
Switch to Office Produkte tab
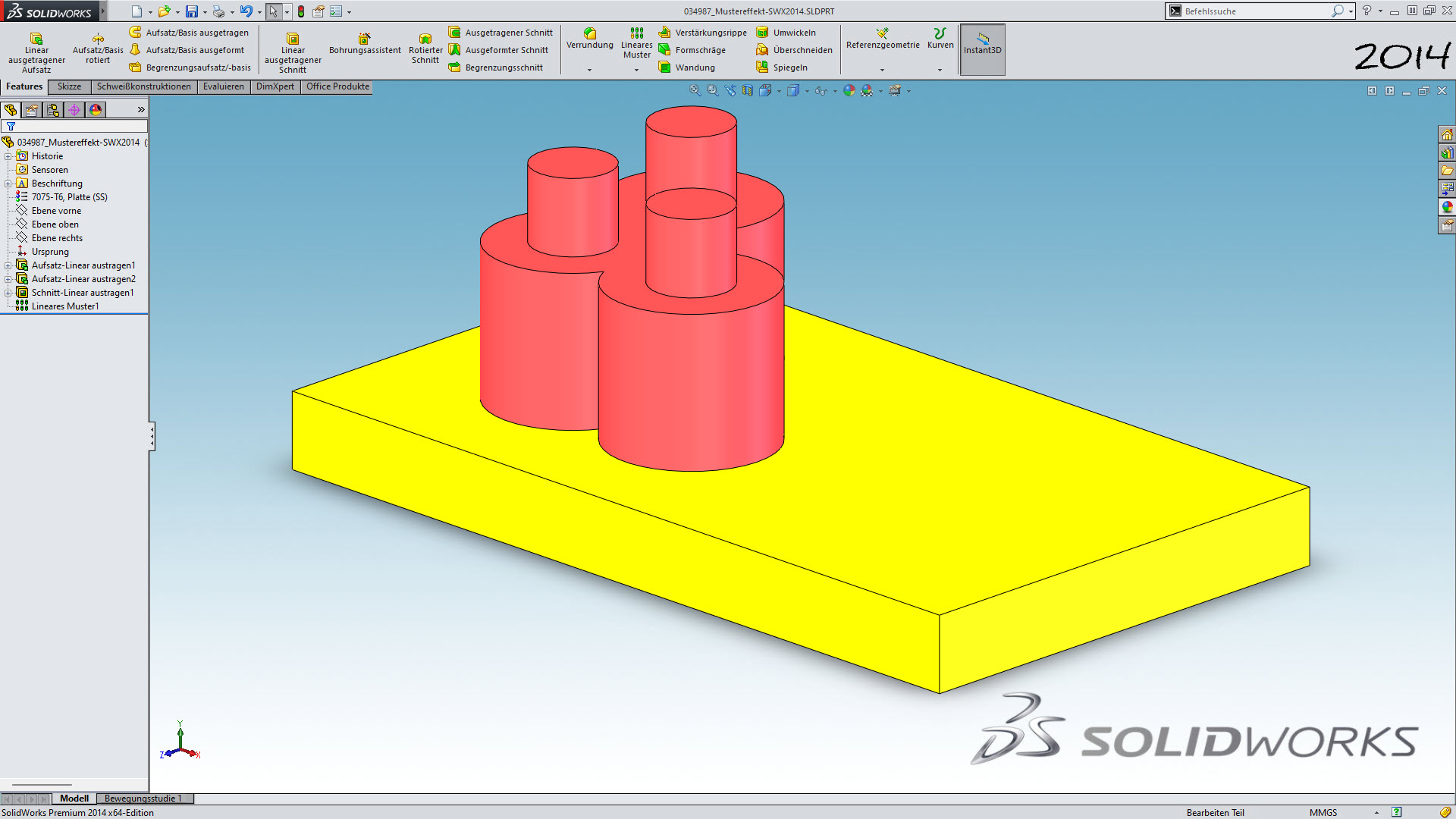pyautogui.click(x=337, y=86)
